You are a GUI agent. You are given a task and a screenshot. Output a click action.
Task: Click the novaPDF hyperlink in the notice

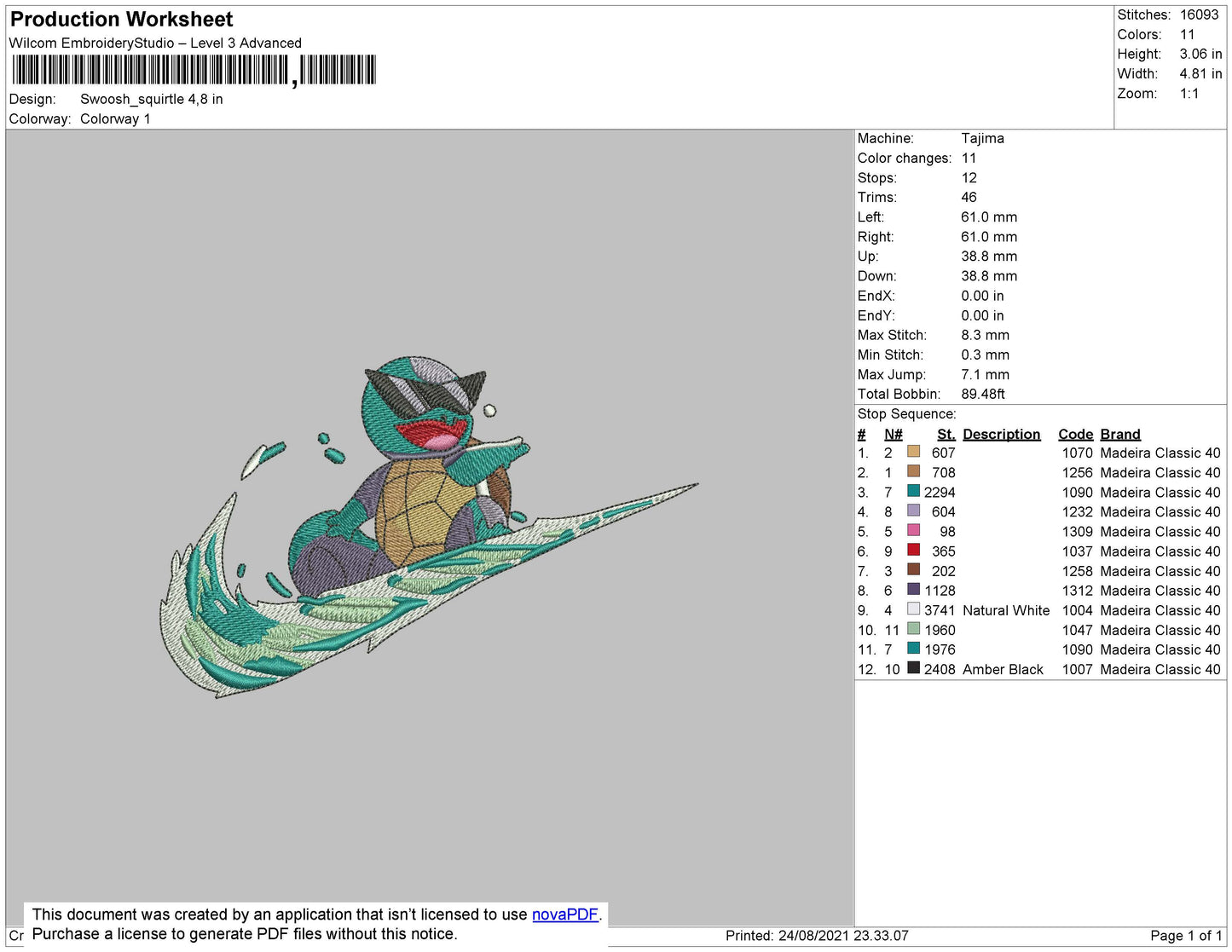[564, 914]
